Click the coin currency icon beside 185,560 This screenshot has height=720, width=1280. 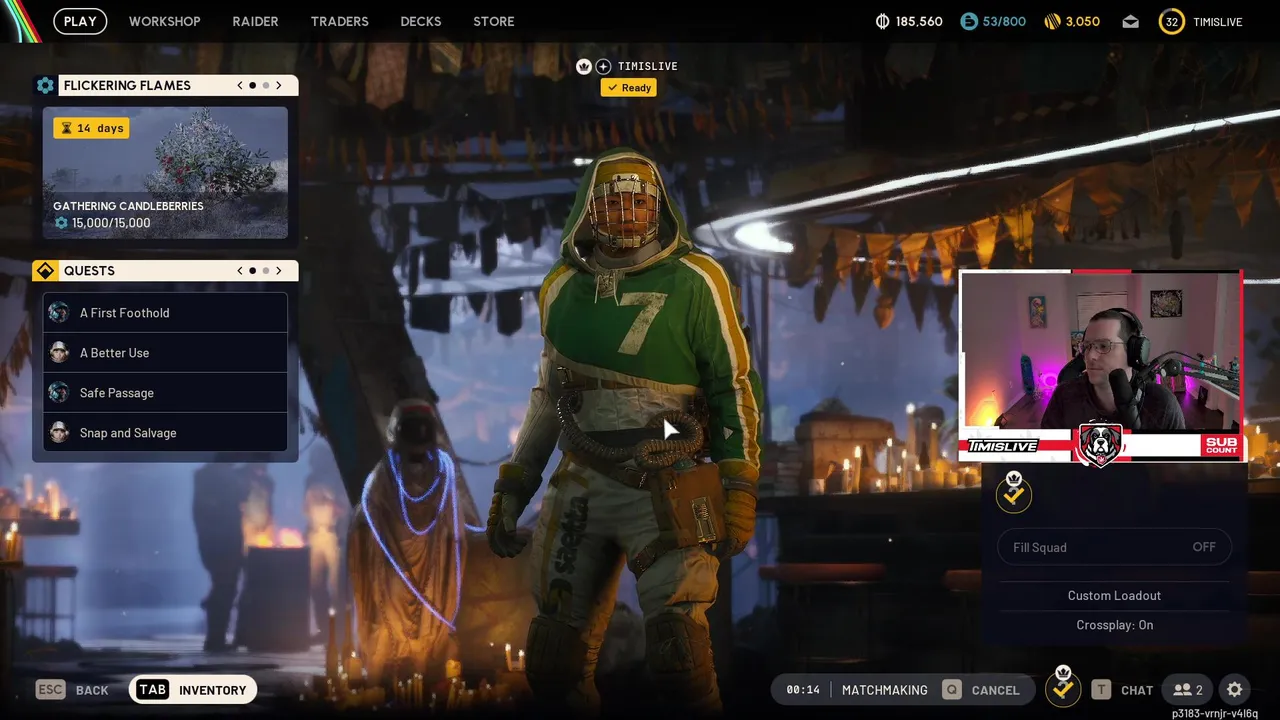coord(882,21)
